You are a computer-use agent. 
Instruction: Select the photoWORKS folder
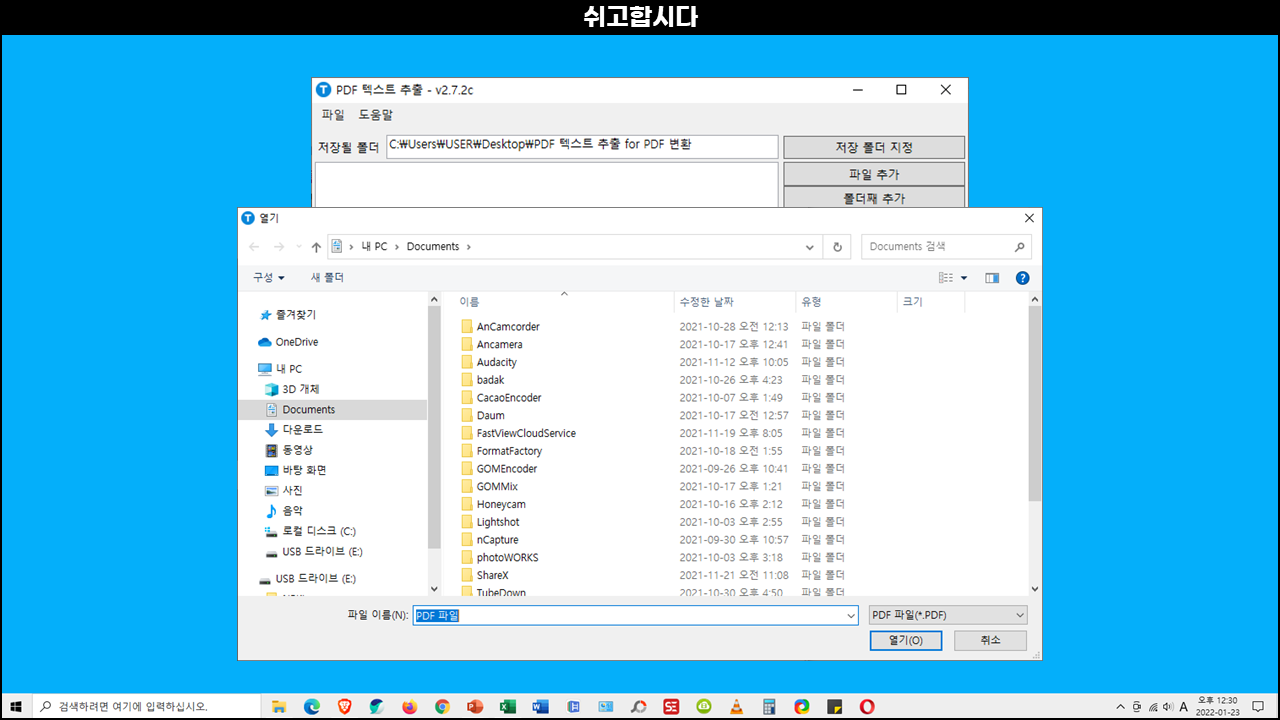tap(507, 557)
